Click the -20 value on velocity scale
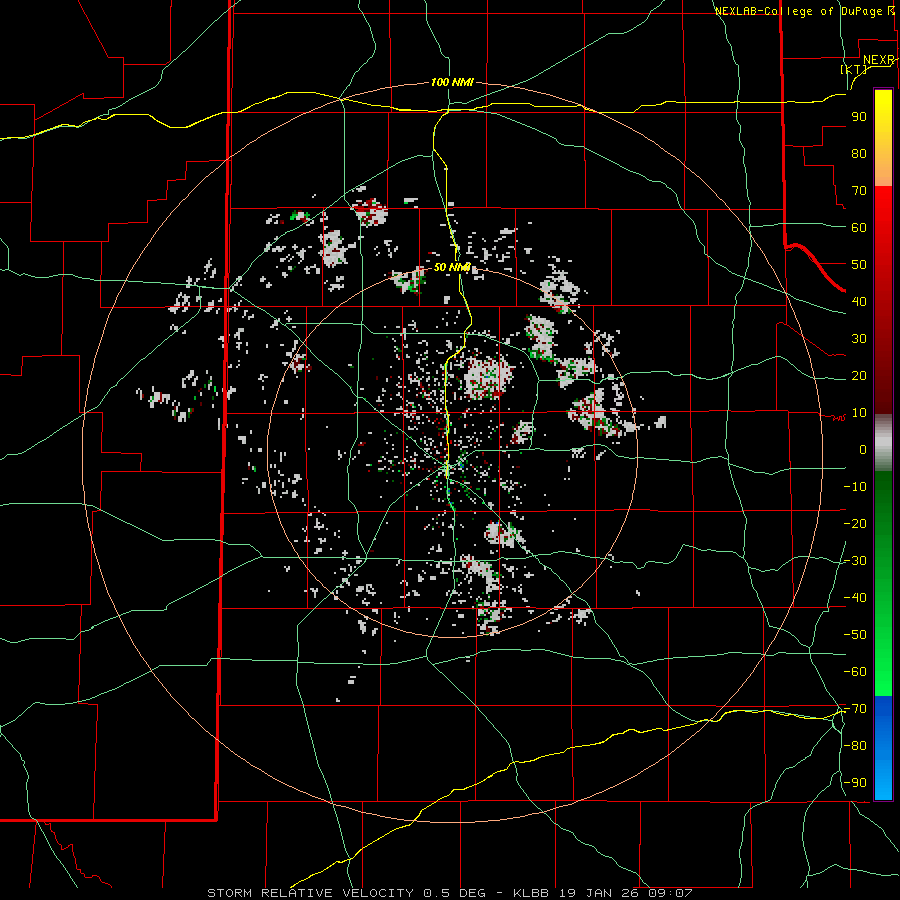The height and width of the screenshot is (900, 900). pos(855,523)
